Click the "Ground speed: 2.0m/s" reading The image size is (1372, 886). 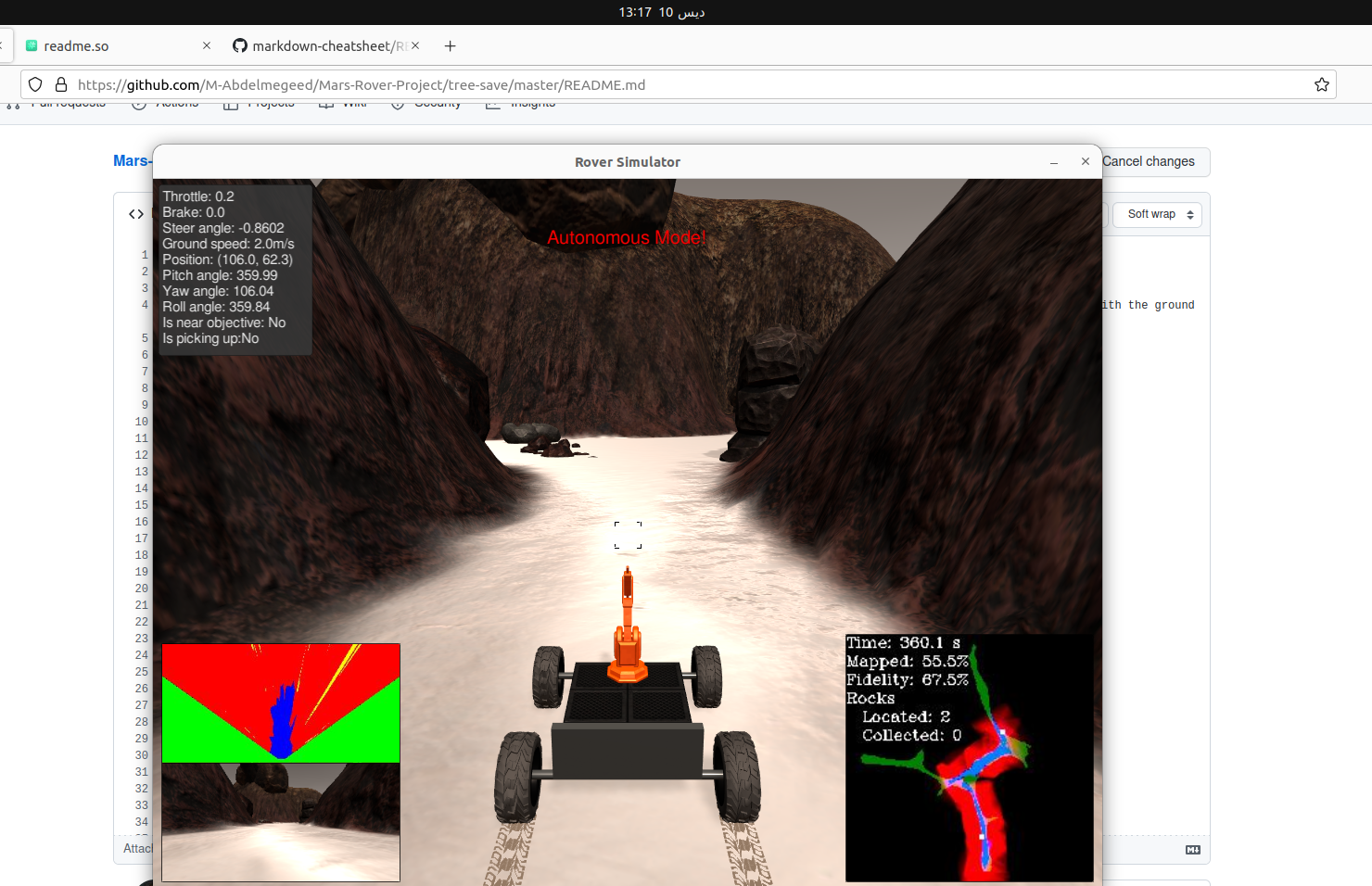tap(228, 244)
